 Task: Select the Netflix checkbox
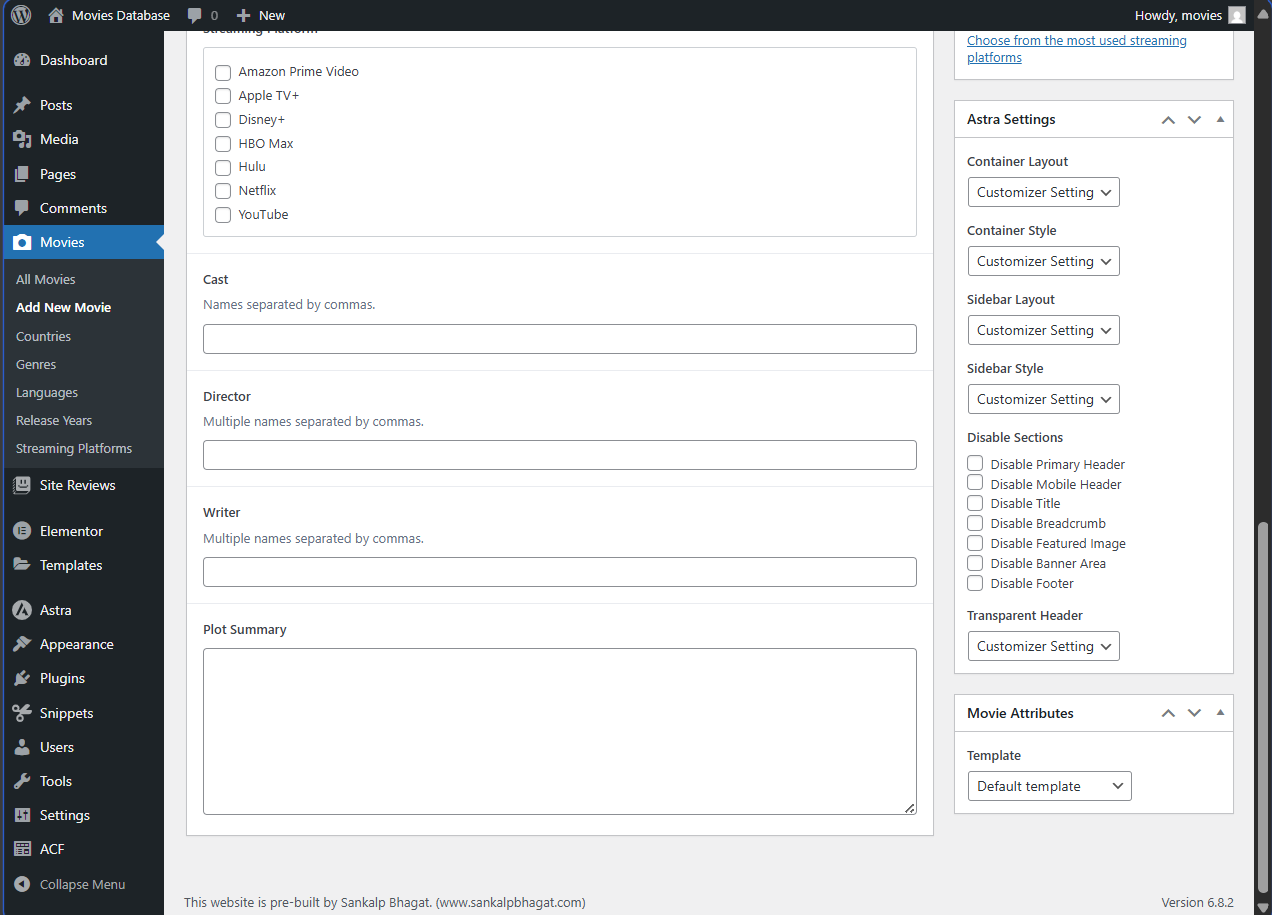[223, 191]
